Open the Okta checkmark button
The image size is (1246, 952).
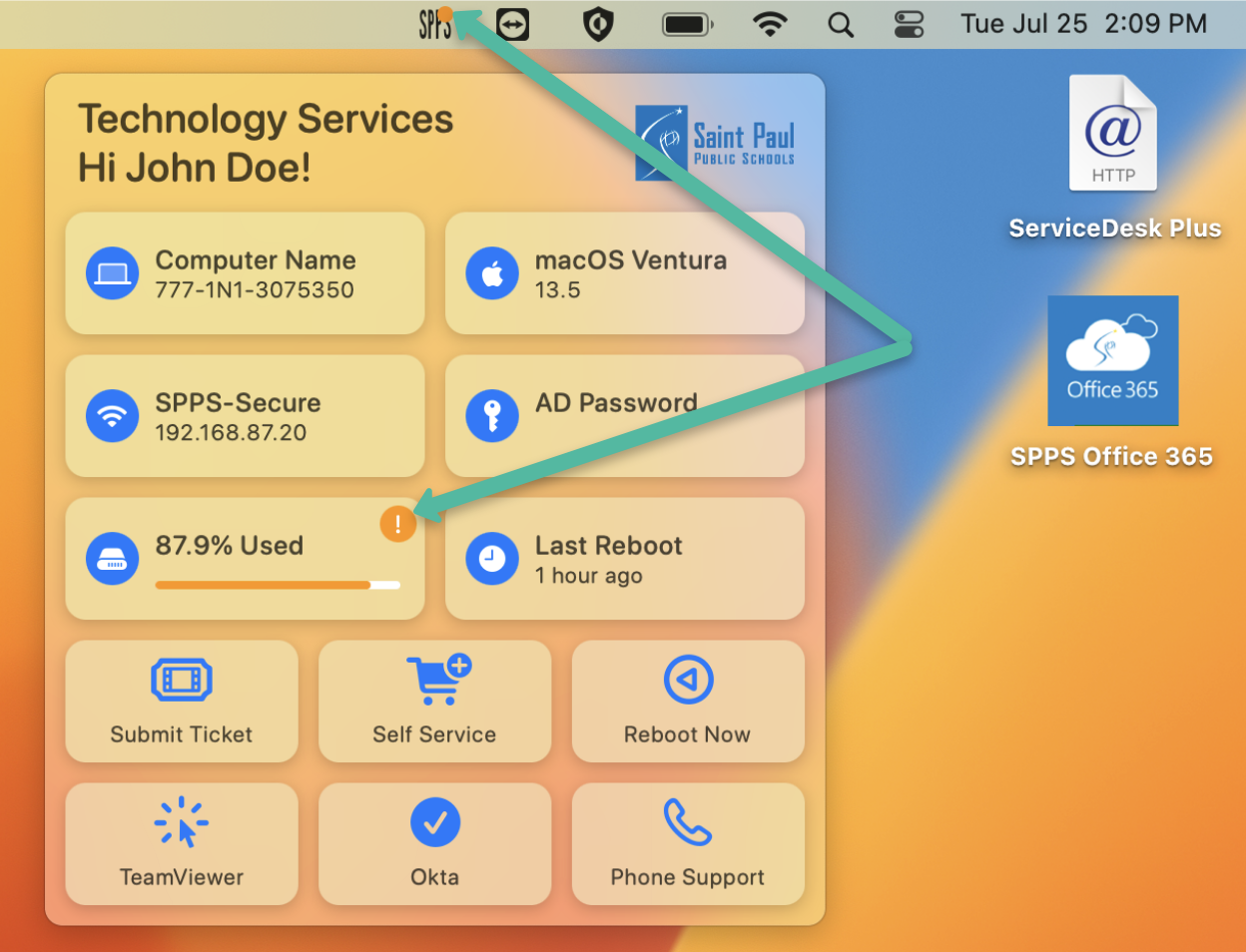pos(434,844)
